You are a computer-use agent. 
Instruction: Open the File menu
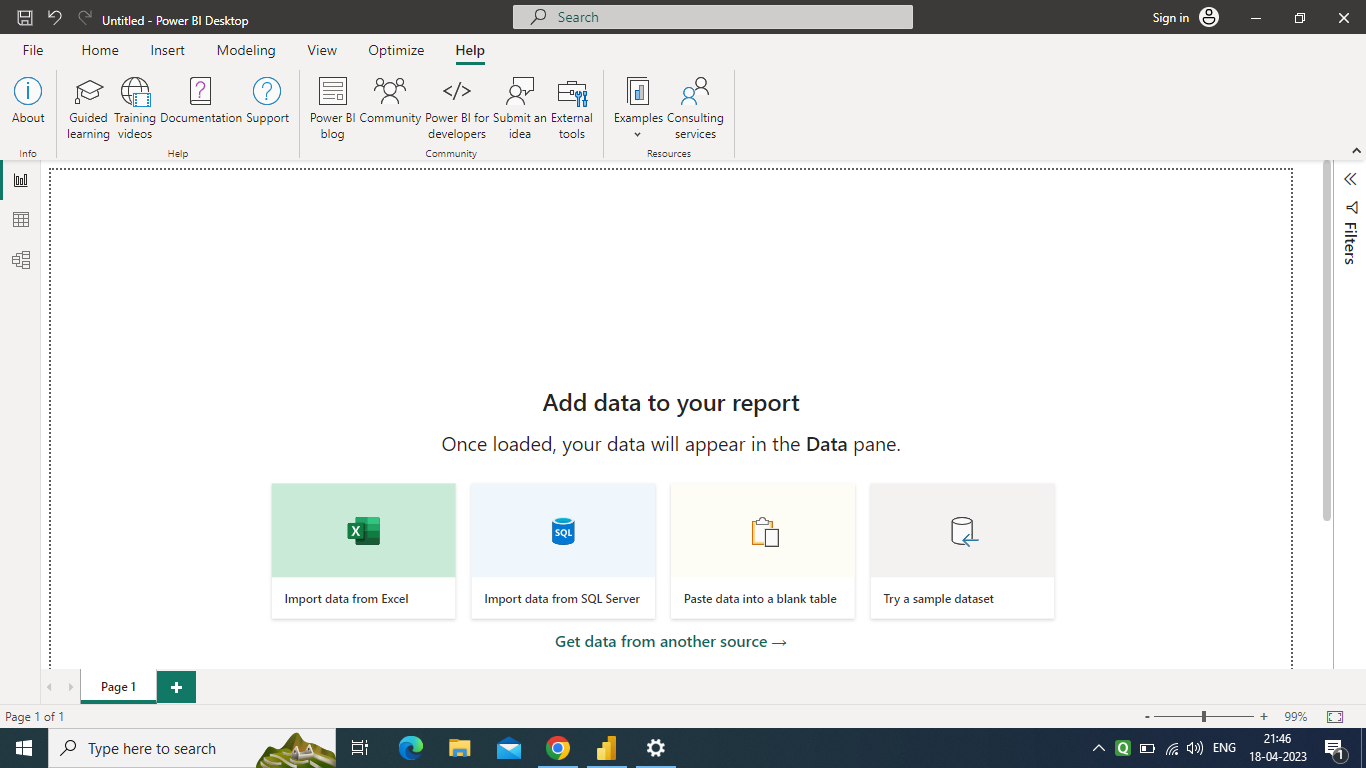tap(33, 50)
